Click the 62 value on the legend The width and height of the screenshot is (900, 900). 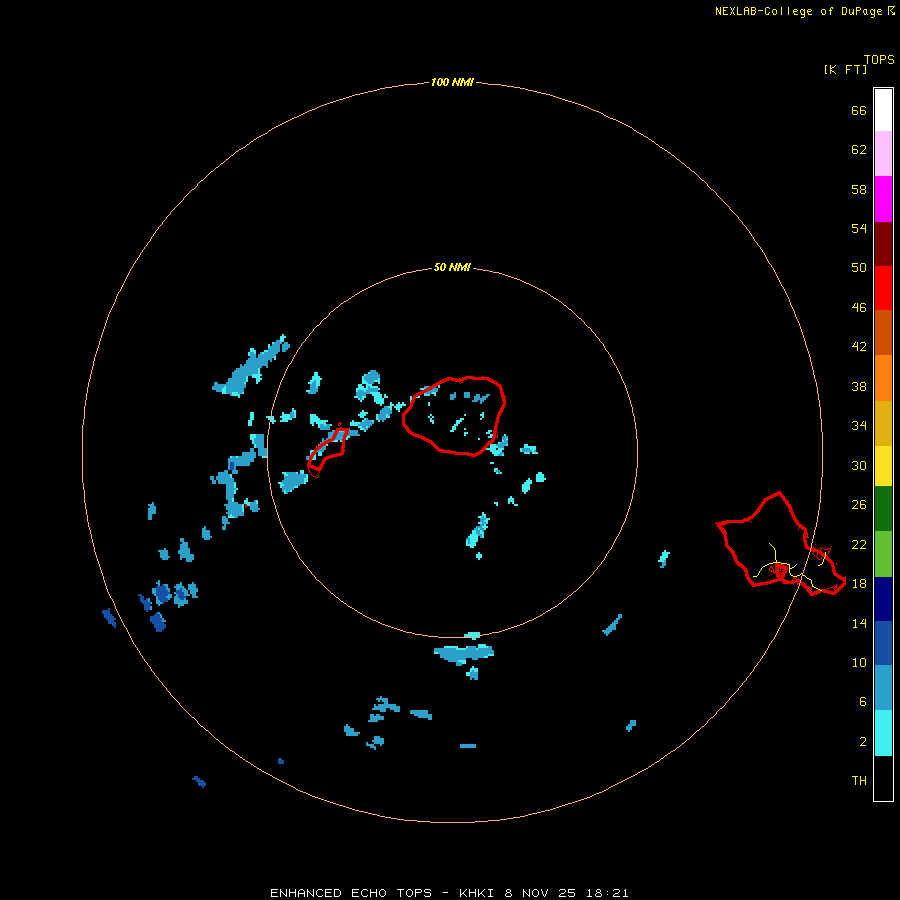[859, 150]
